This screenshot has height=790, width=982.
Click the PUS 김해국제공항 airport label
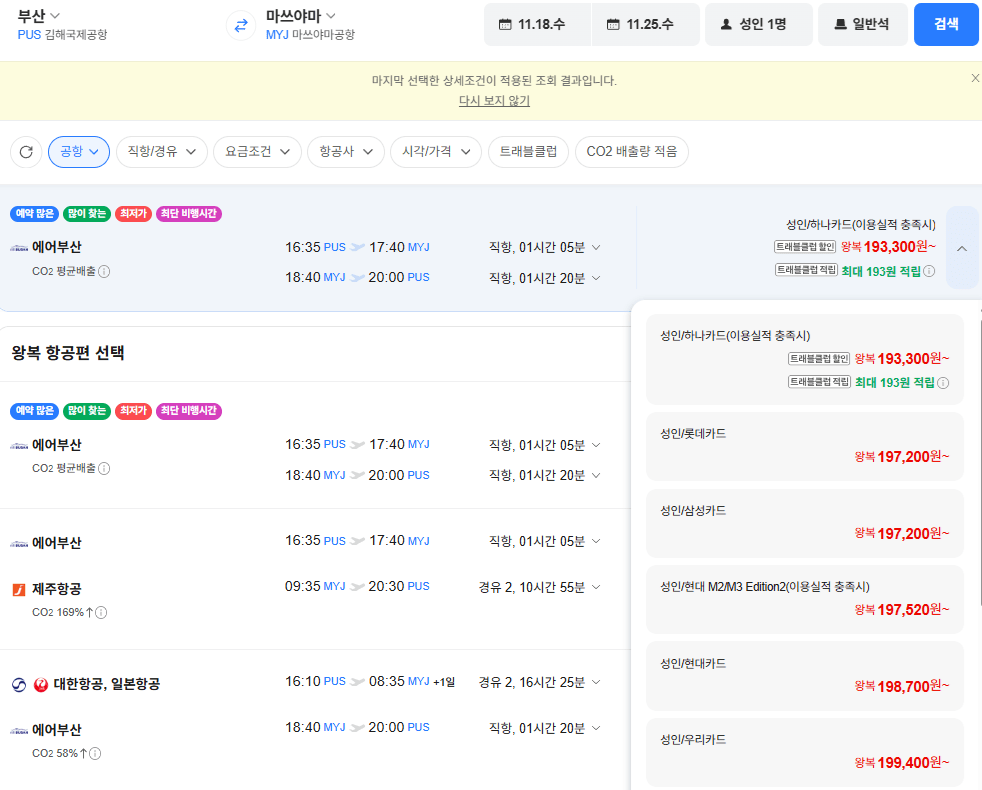(63, 35)
